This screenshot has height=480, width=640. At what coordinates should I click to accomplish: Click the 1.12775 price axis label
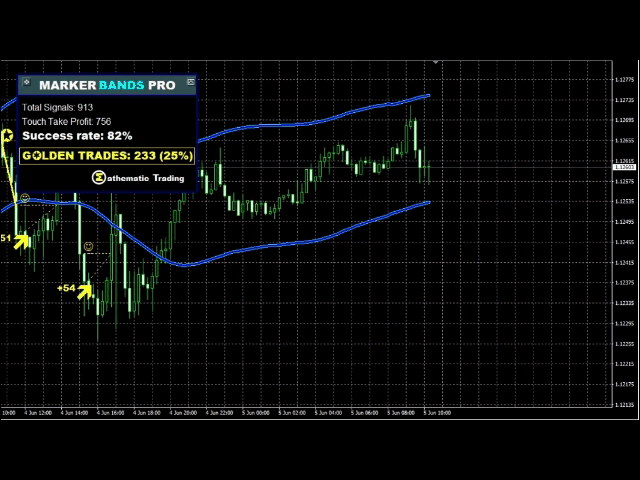[x=624, y=80]
